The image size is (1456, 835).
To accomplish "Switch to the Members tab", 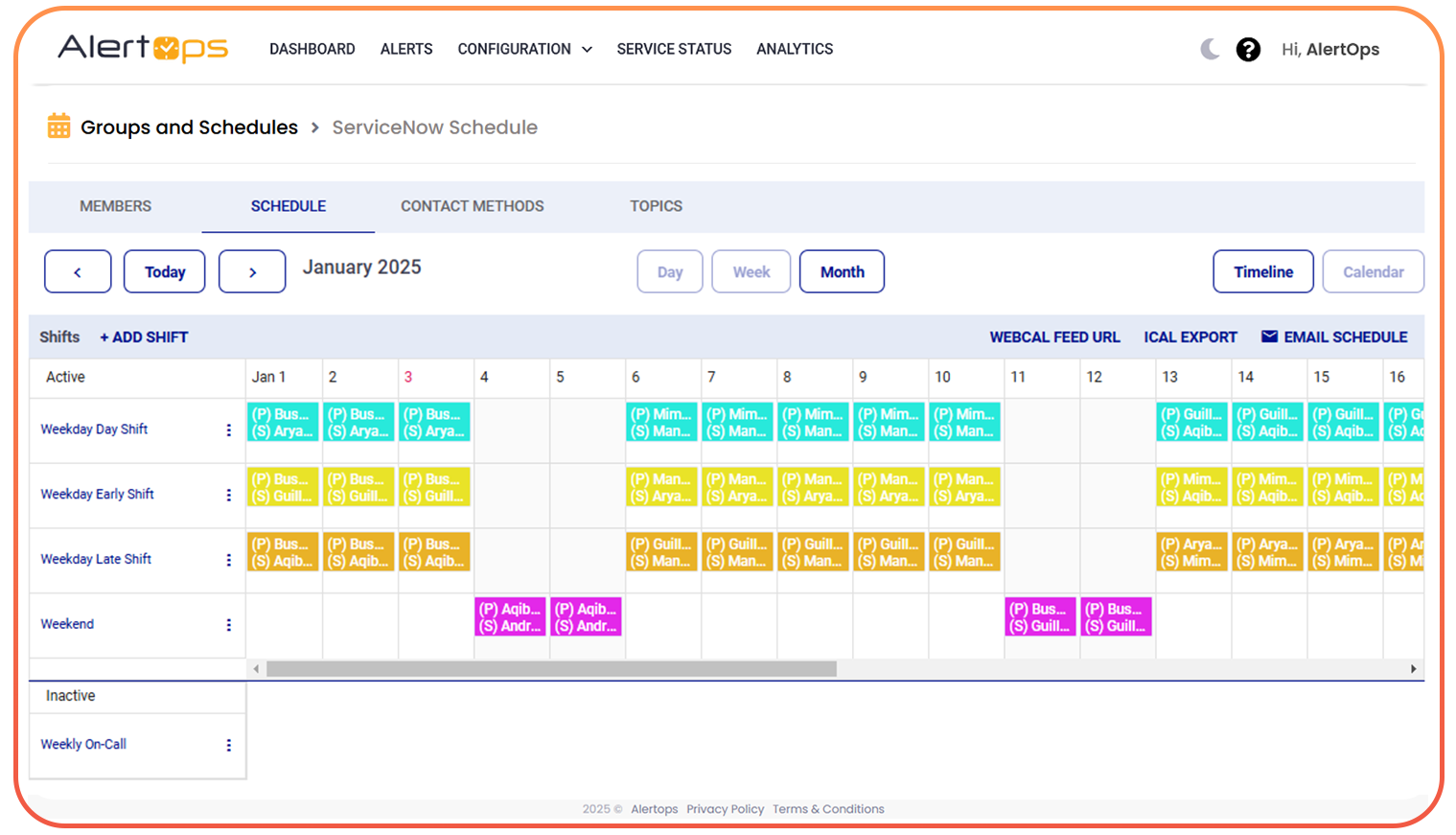I will point(115,206).
